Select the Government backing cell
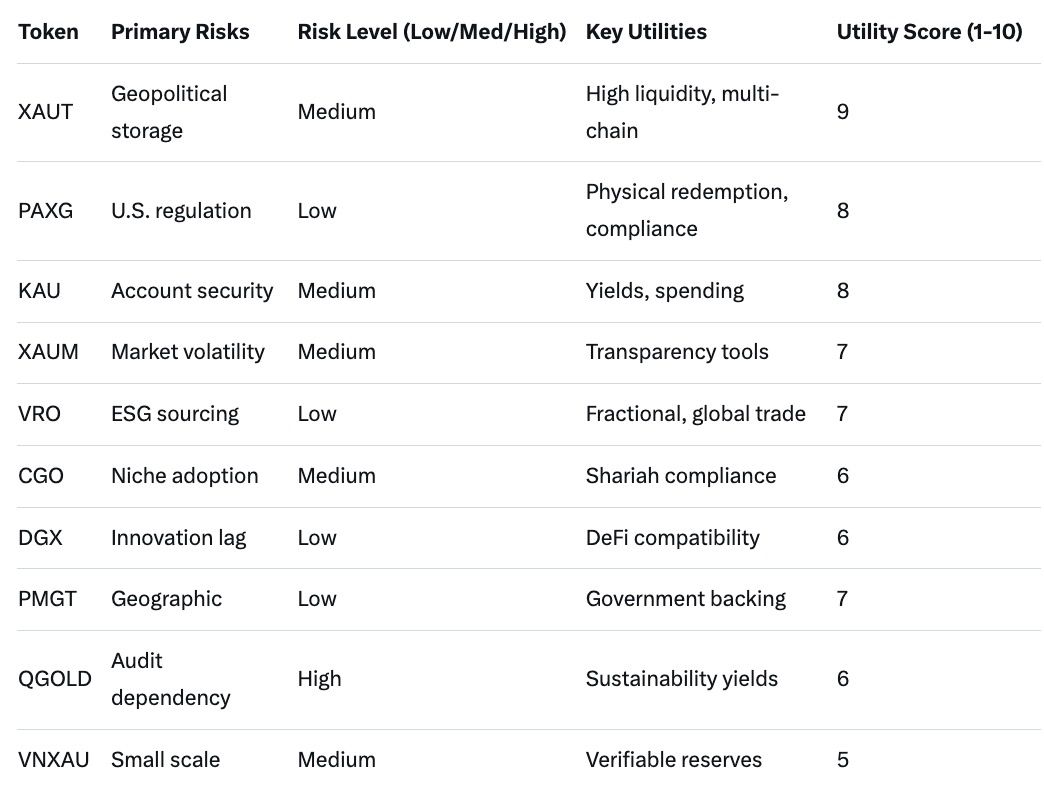1044x802 pixels. pyautogui.click(x=686, y=599)
